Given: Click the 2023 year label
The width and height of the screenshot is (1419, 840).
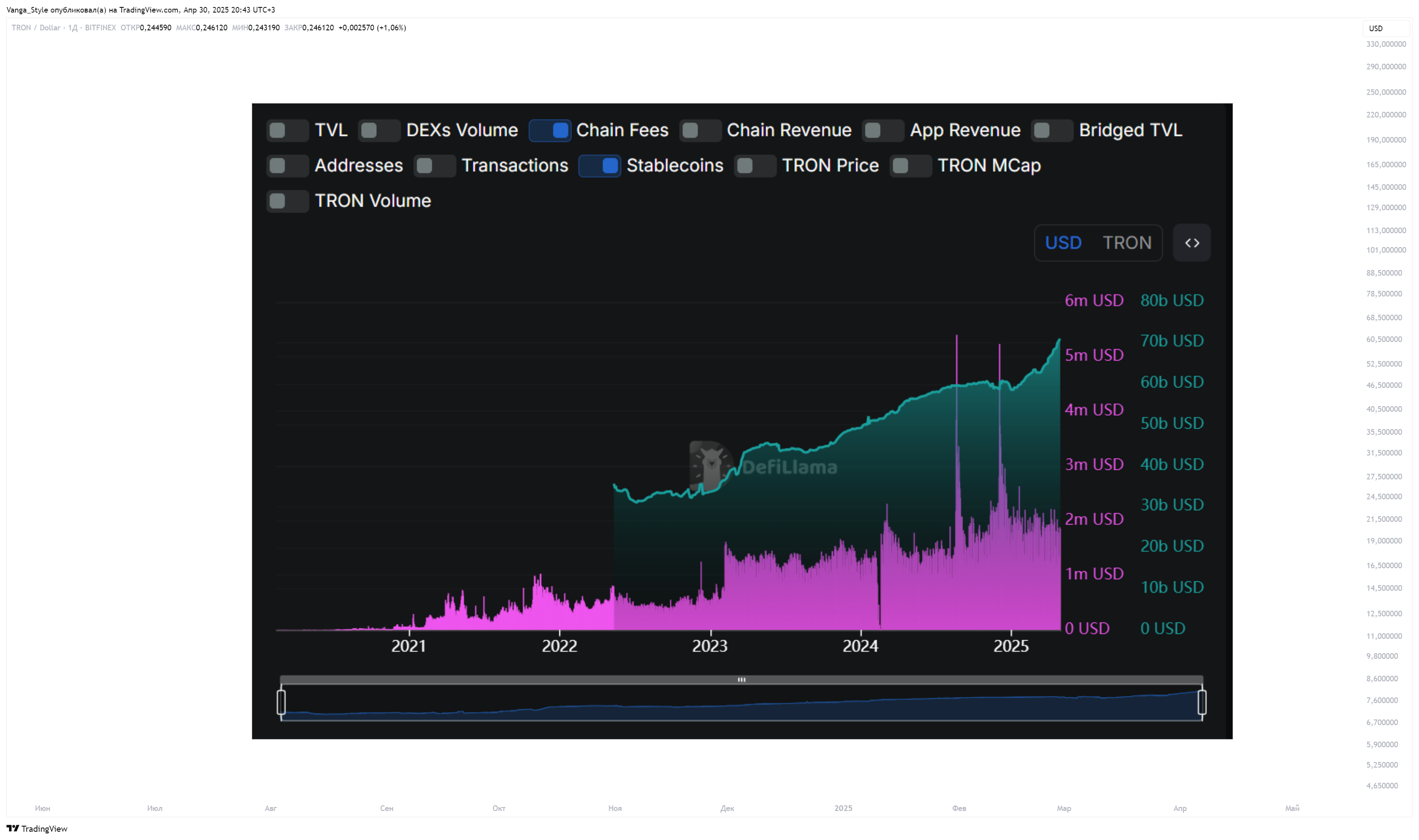Looking at the screenshot, I should tap(710, 646).
